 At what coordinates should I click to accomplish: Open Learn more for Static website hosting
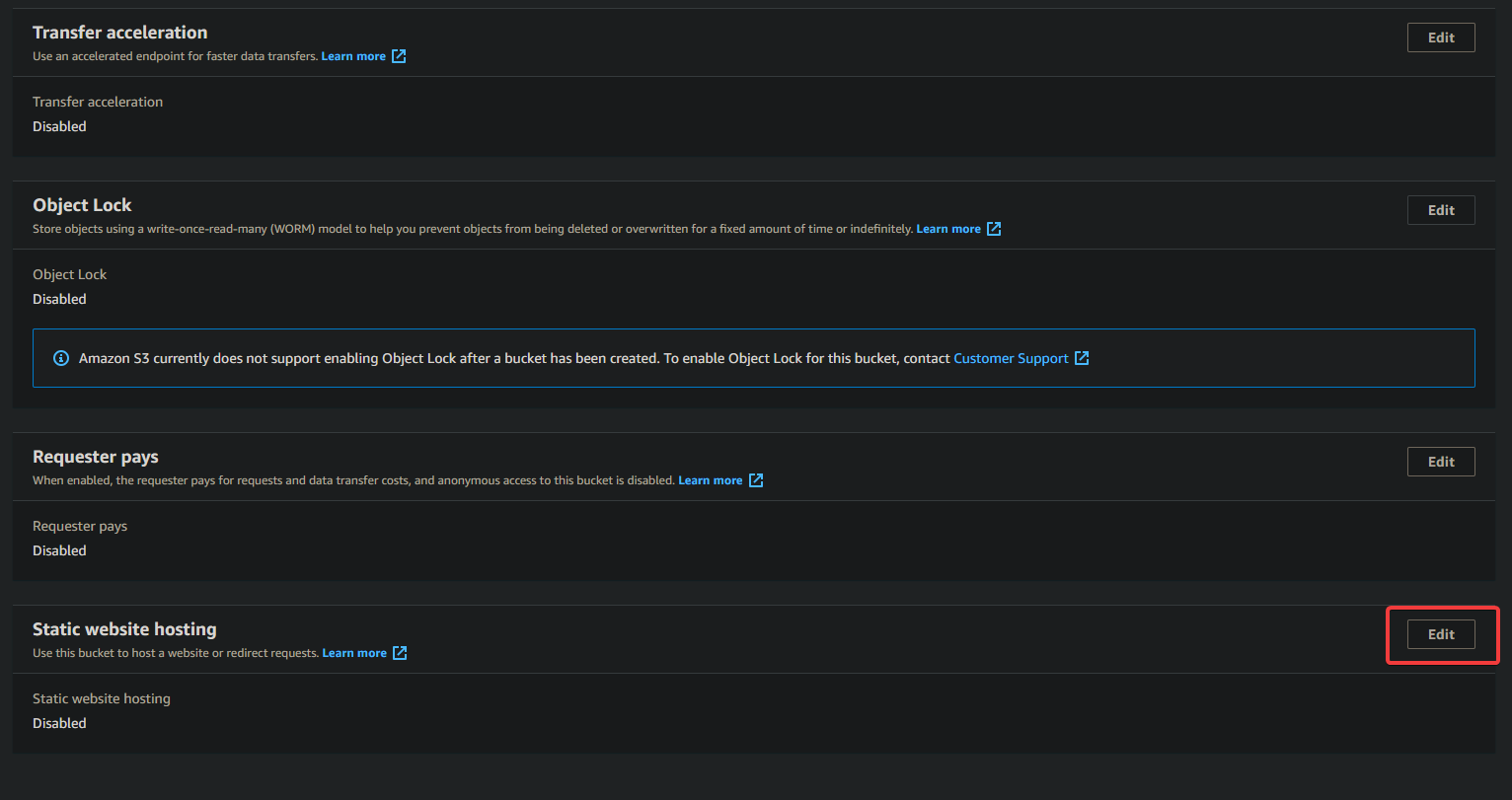tap(354, 653)
